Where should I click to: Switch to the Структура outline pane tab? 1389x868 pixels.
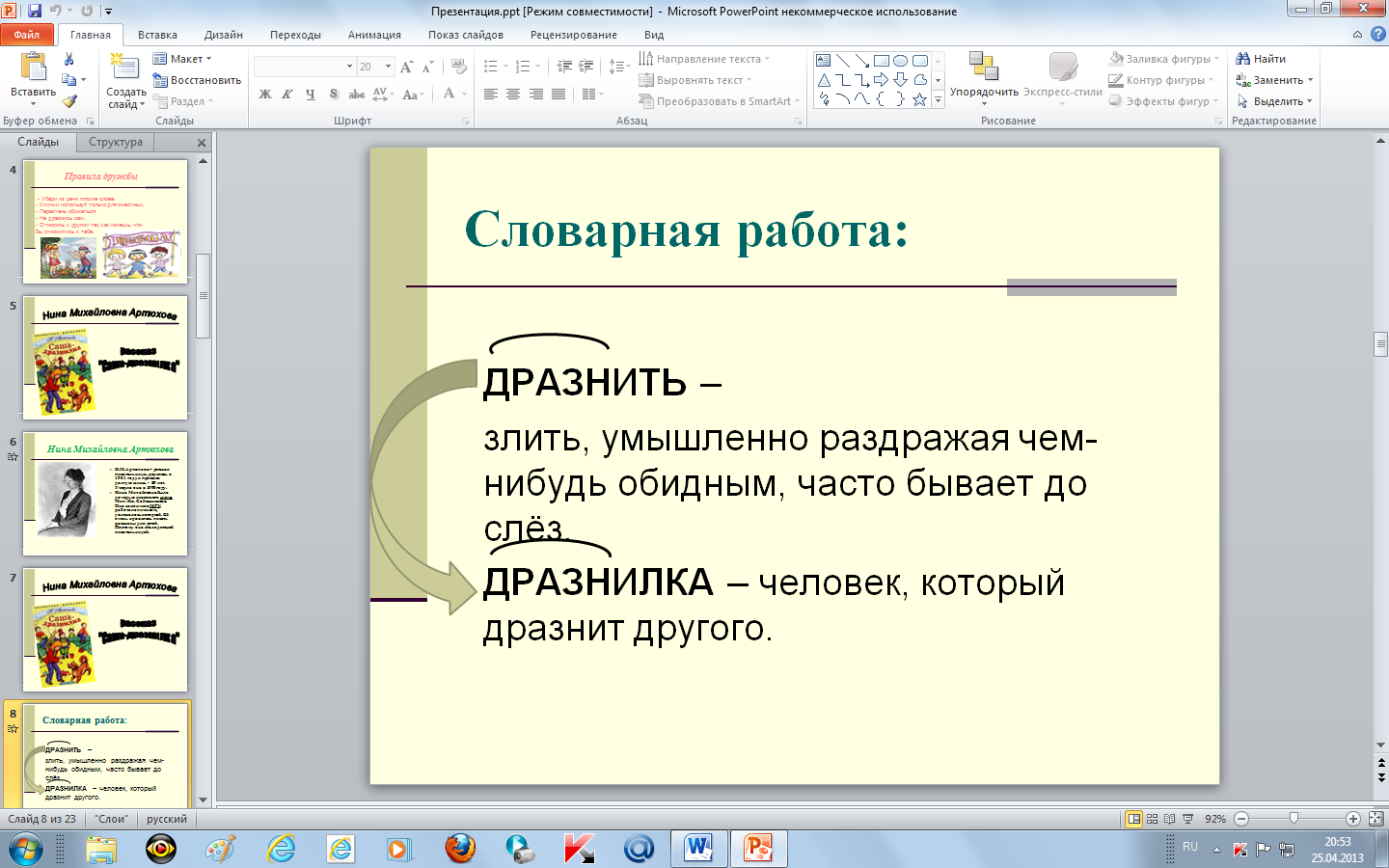click(116, 142)
